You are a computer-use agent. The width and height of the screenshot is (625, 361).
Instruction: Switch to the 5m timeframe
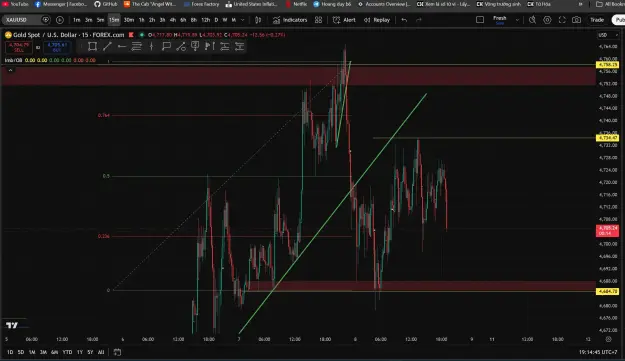(x=100, y=20)
